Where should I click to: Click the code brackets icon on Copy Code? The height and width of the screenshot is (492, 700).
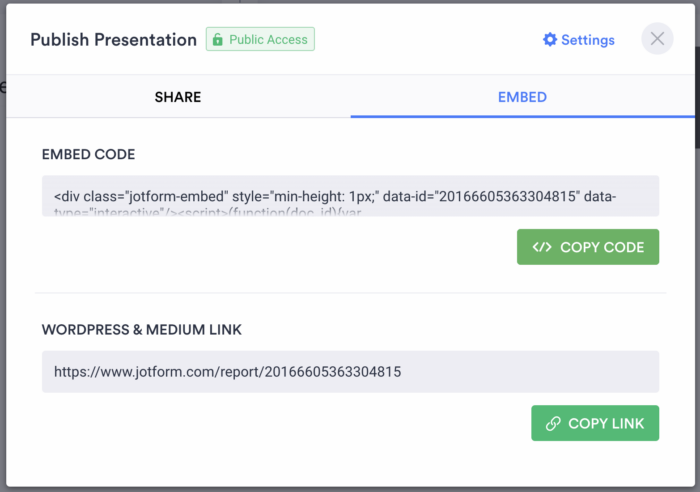[x=542, y=247]
